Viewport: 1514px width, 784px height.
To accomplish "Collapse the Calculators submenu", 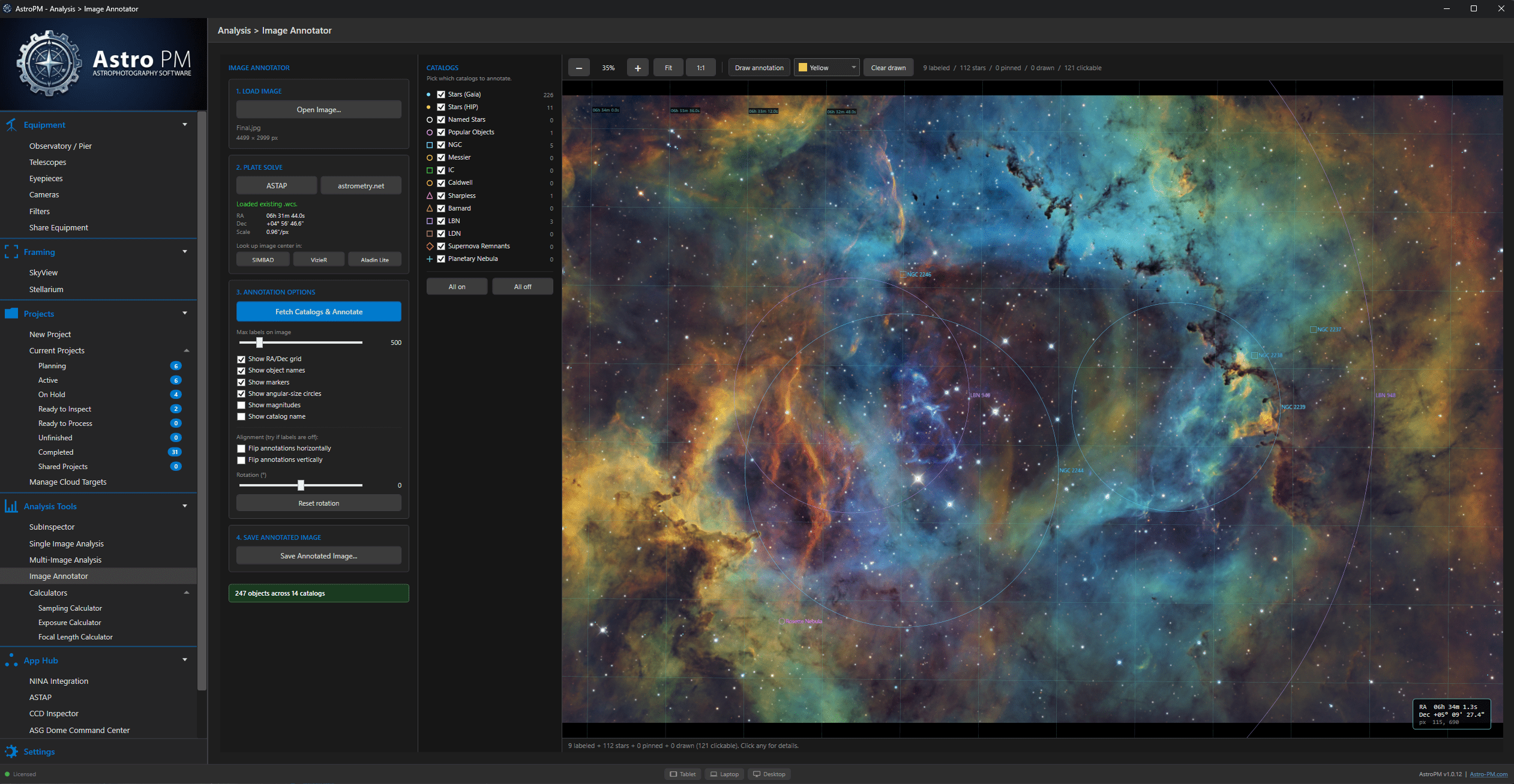I will (x=186, y=593).
